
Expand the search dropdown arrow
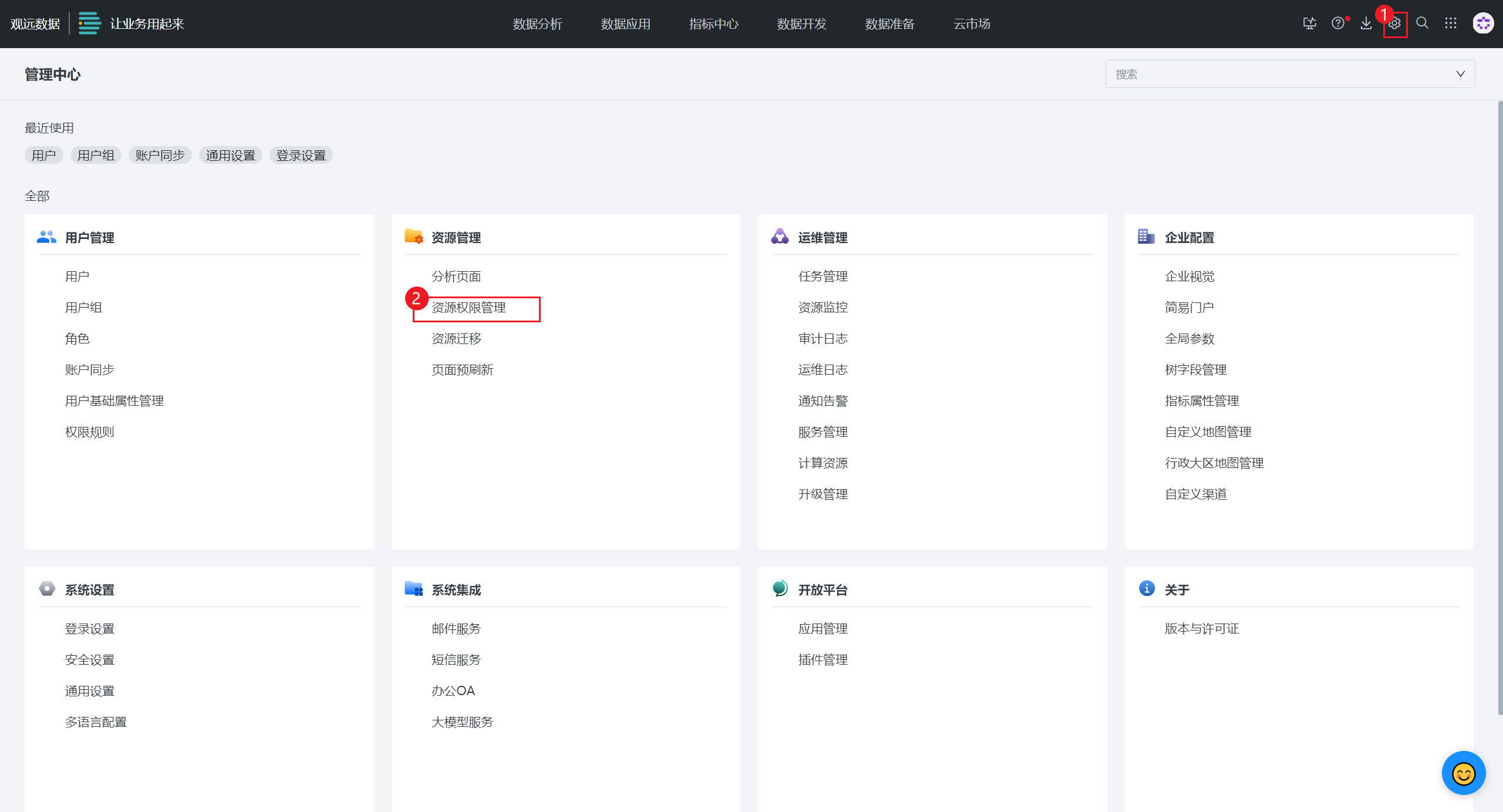[x=1460, y=74]
